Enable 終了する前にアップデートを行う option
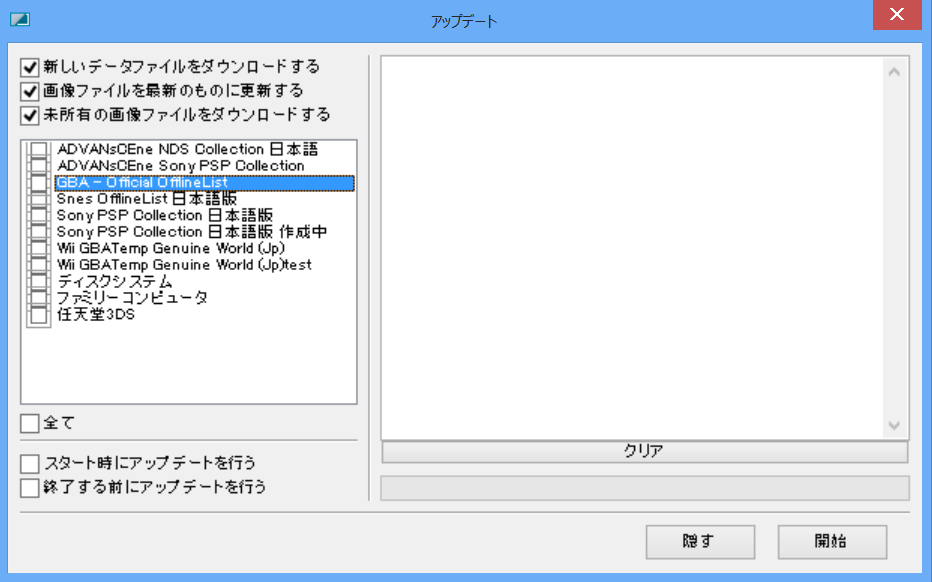 27,487
